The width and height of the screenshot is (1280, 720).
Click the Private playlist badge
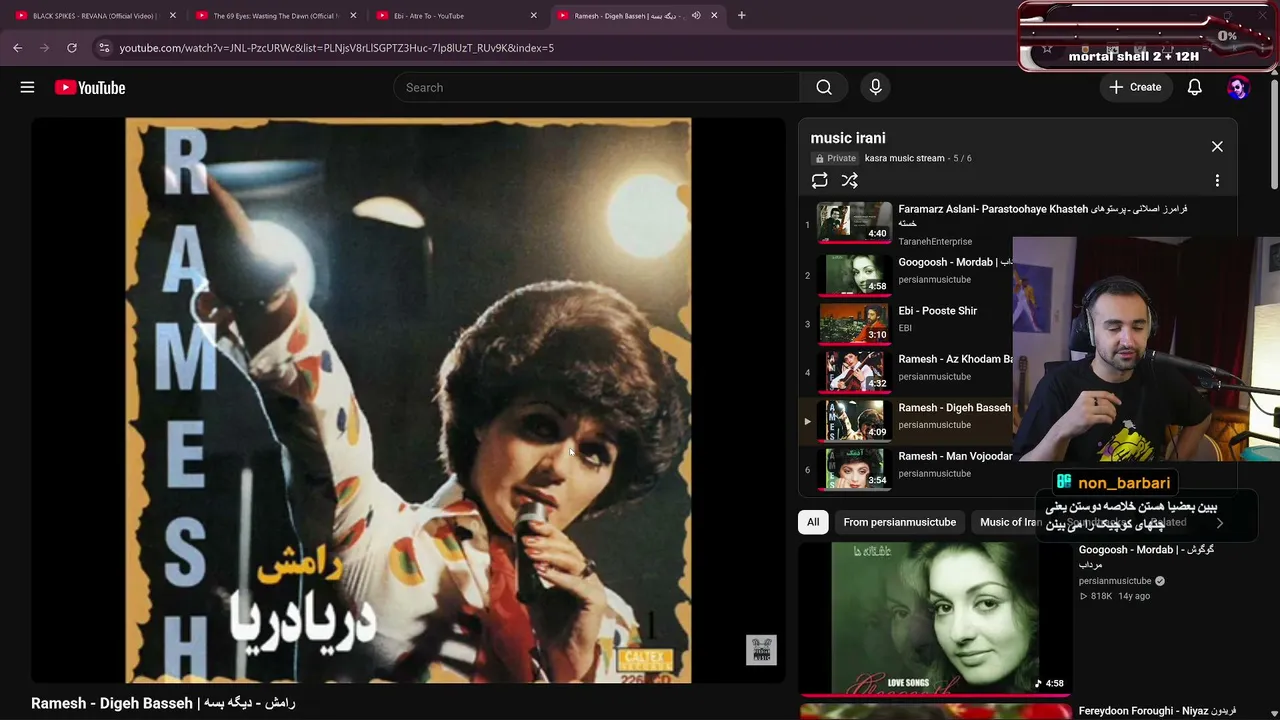pos(835,158)
